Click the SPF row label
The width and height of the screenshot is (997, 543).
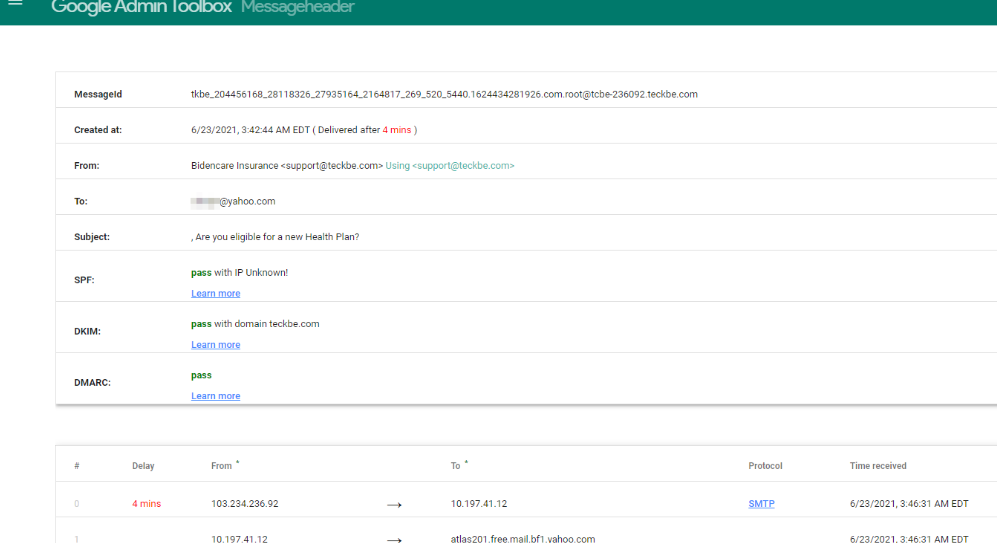click(x=84, y=280)
